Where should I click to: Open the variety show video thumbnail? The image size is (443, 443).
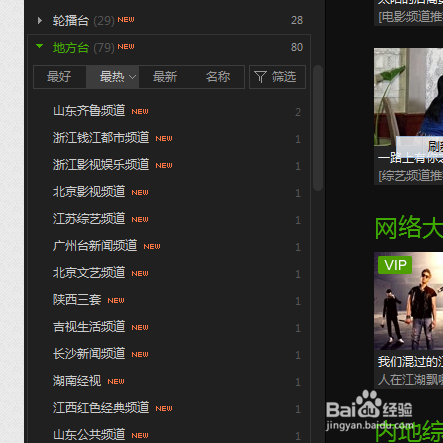pos(408,97)
